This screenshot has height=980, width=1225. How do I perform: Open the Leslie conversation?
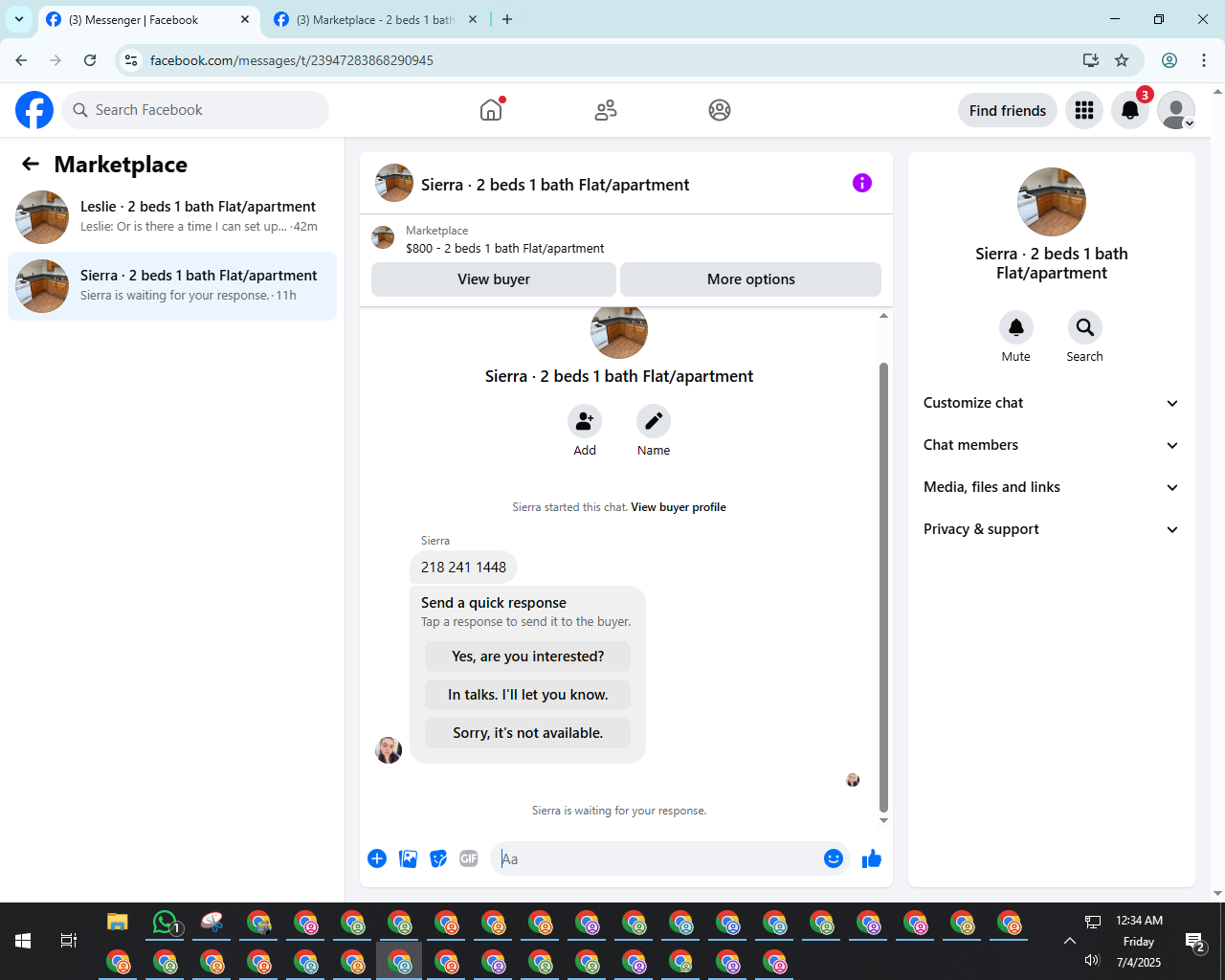pyautogui.click(x=172, y=217)
